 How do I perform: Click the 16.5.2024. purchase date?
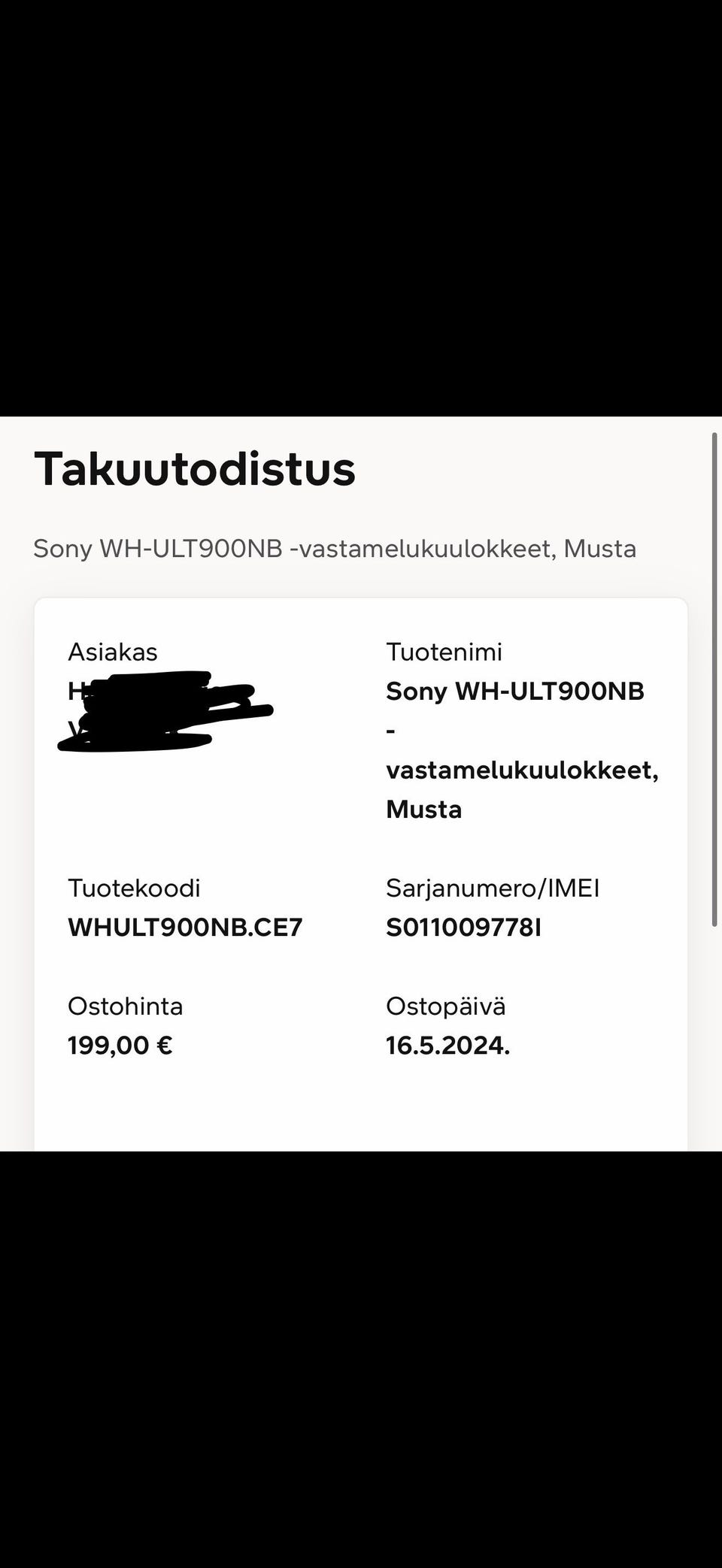(448, 1046)
